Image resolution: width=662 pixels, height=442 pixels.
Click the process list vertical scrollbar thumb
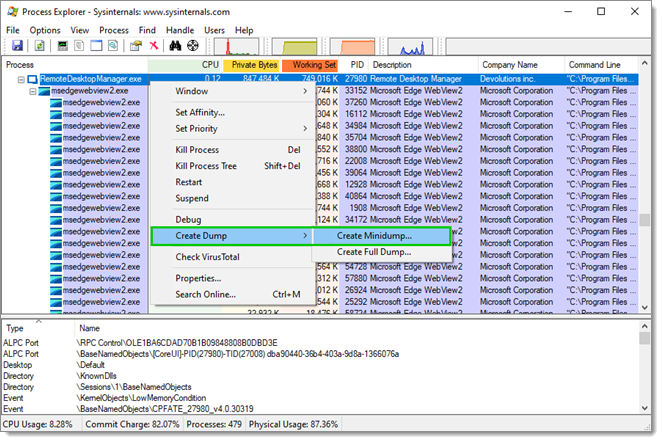(x=644, y=220)
